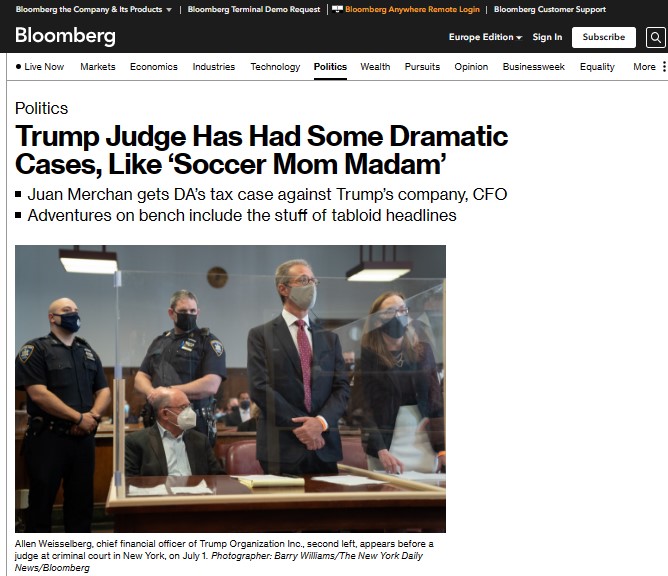The width and height of the screenshot is (668, 576).
Task: Open Bloomberg Terminal Demo Request link
Action: tap(253, 9)
